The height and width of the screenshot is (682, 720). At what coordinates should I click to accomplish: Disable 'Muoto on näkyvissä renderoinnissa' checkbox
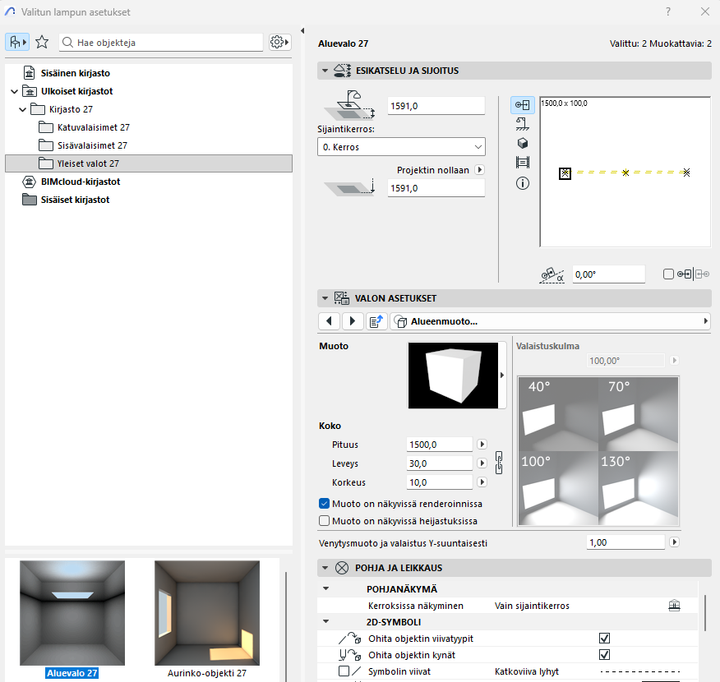coord(324,503)
